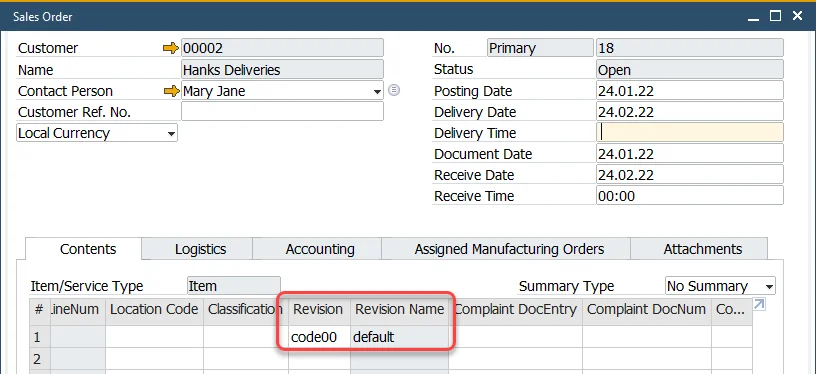Focus the Delivery Time field

pyautogui.click(x=690, y=133)
